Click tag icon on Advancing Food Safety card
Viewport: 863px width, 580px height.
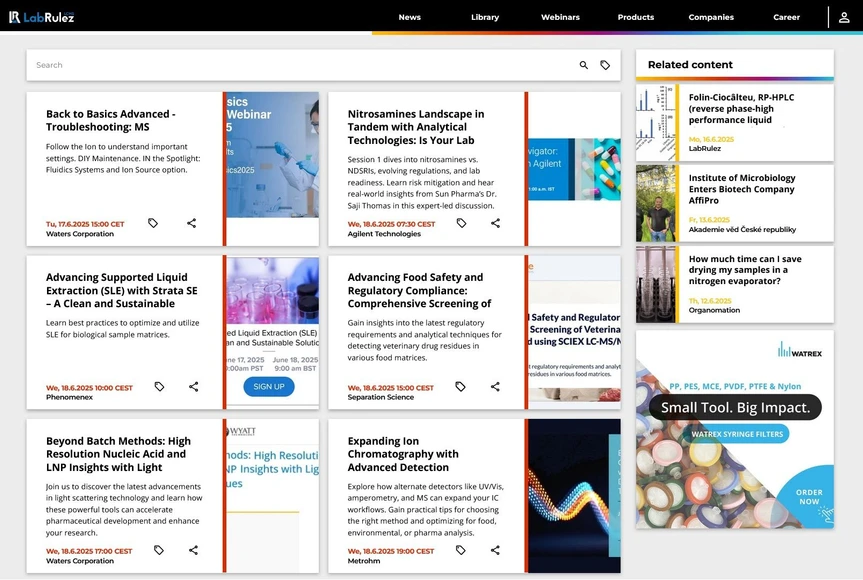[x=460, y=387]
